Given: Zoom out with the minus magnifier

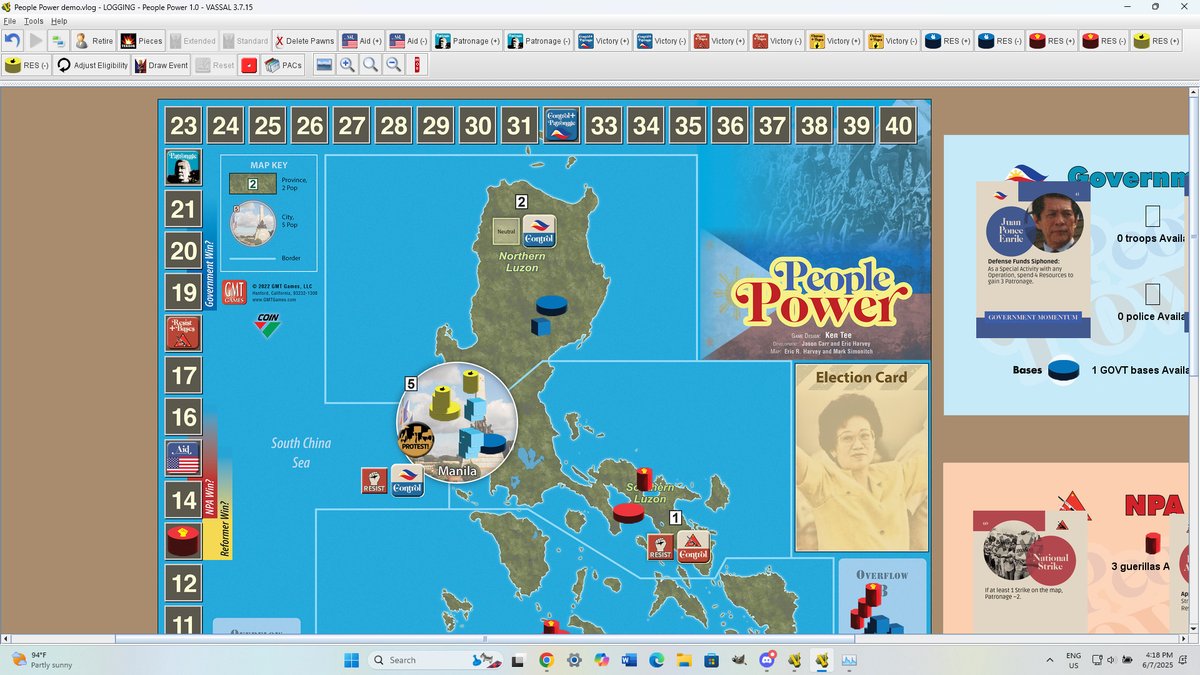Looking at the screenshot, I should tap(395, 65).
